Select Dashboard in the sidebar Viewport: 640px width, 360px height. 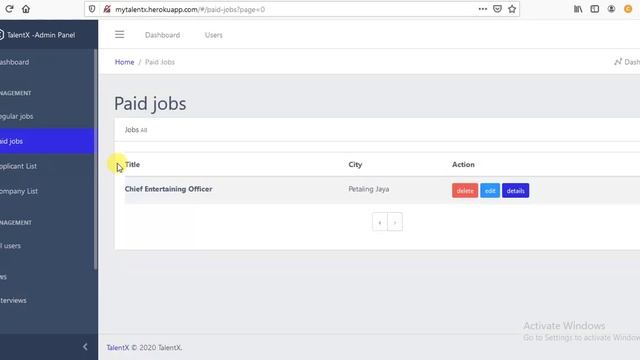point(47,62)
